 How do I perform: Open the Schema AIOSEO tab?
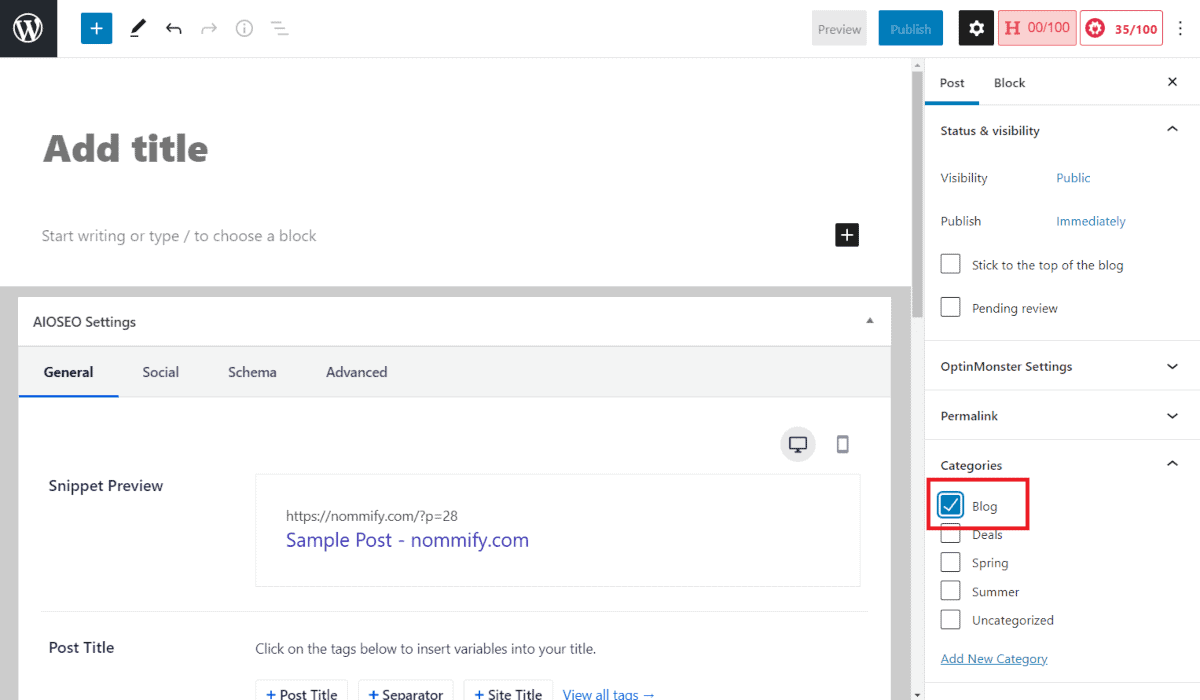click(x=252, y=372)
